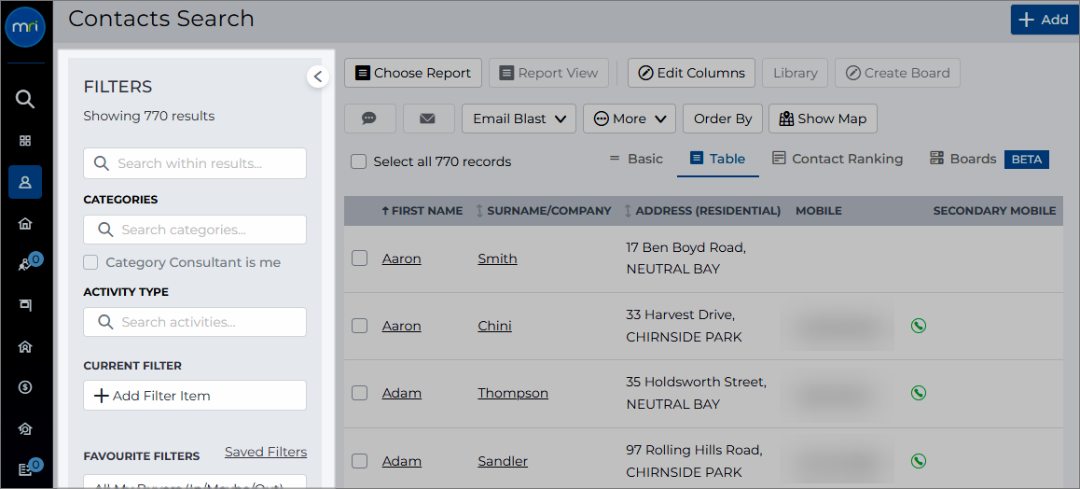Image resolution: width=1080 pixels, height=489 pixels.
Task: Click the Mobile column header
Action: (x=818, y=211)
